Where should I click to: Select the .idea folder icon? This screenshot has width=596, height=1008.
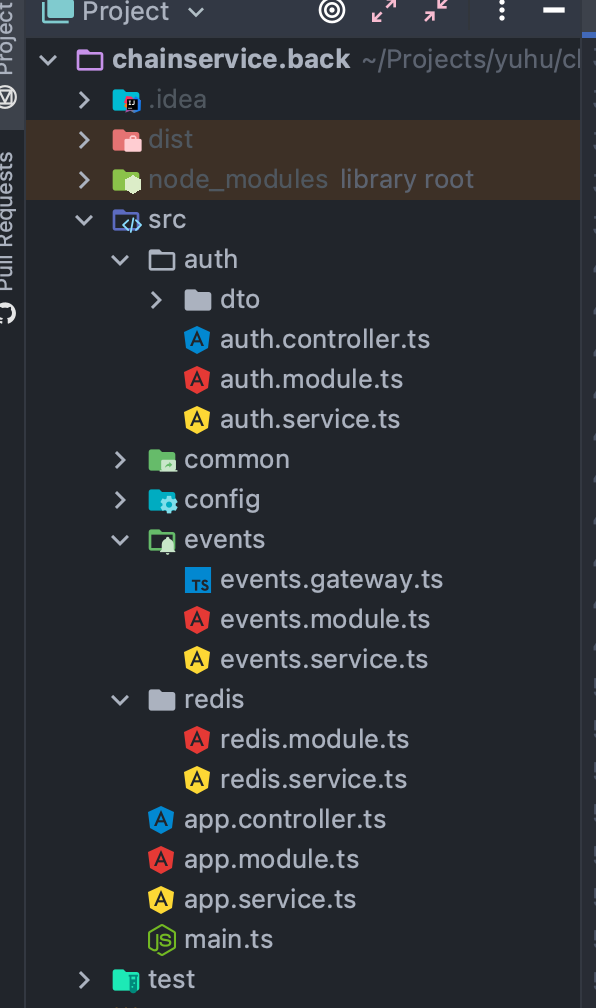125,99
